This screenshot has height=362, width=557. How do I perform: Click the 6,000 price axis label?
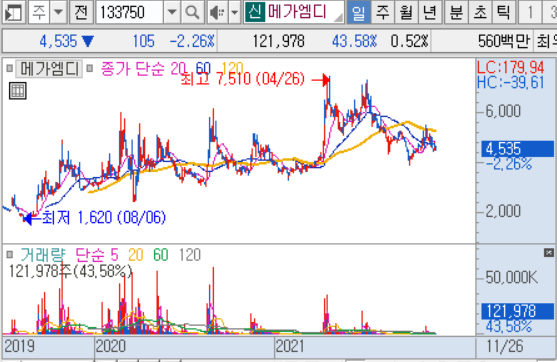point(503,111)
